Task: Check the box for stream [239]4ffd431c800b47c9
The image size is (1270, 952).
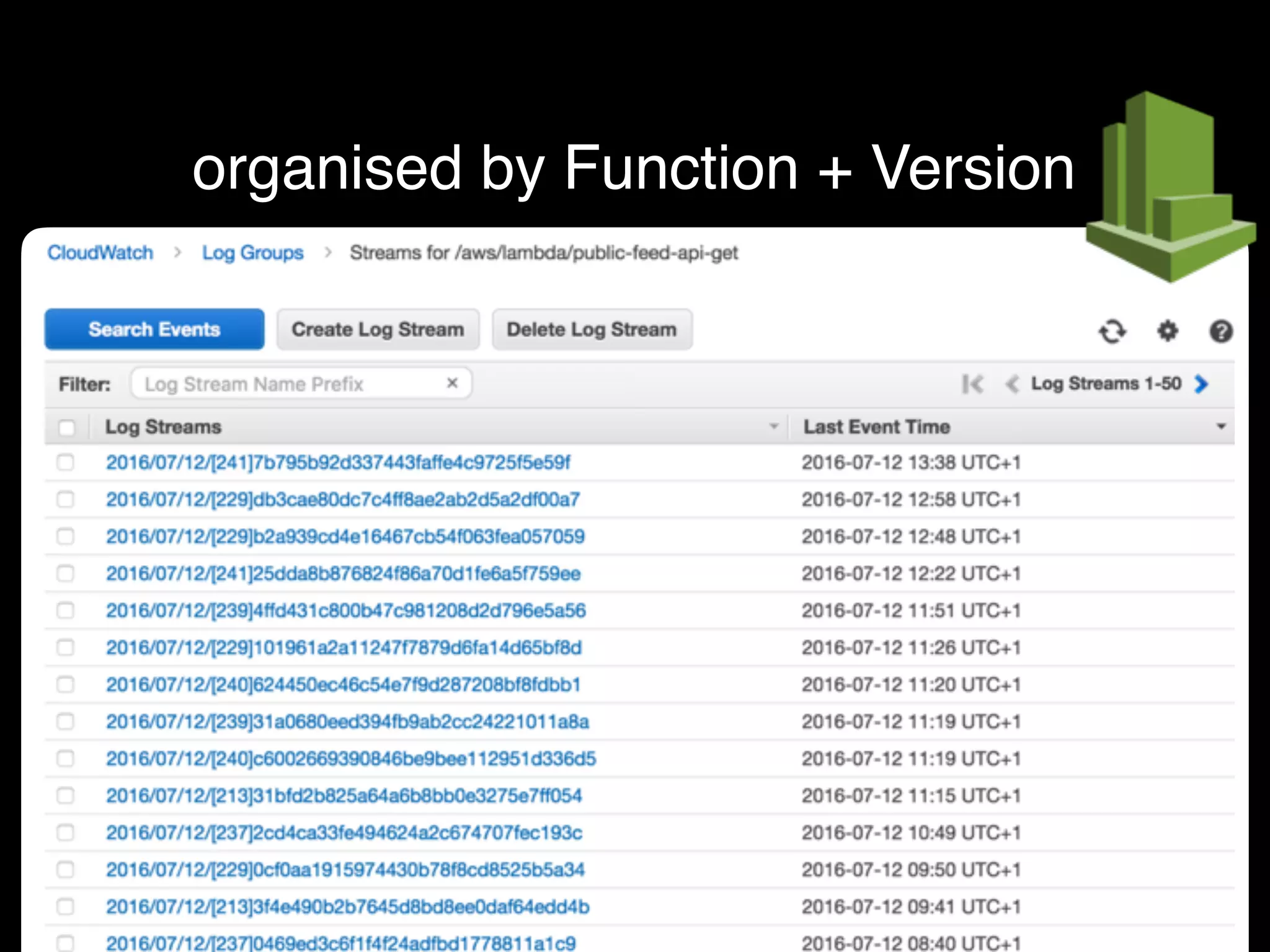Action: [x=66, y=610]
